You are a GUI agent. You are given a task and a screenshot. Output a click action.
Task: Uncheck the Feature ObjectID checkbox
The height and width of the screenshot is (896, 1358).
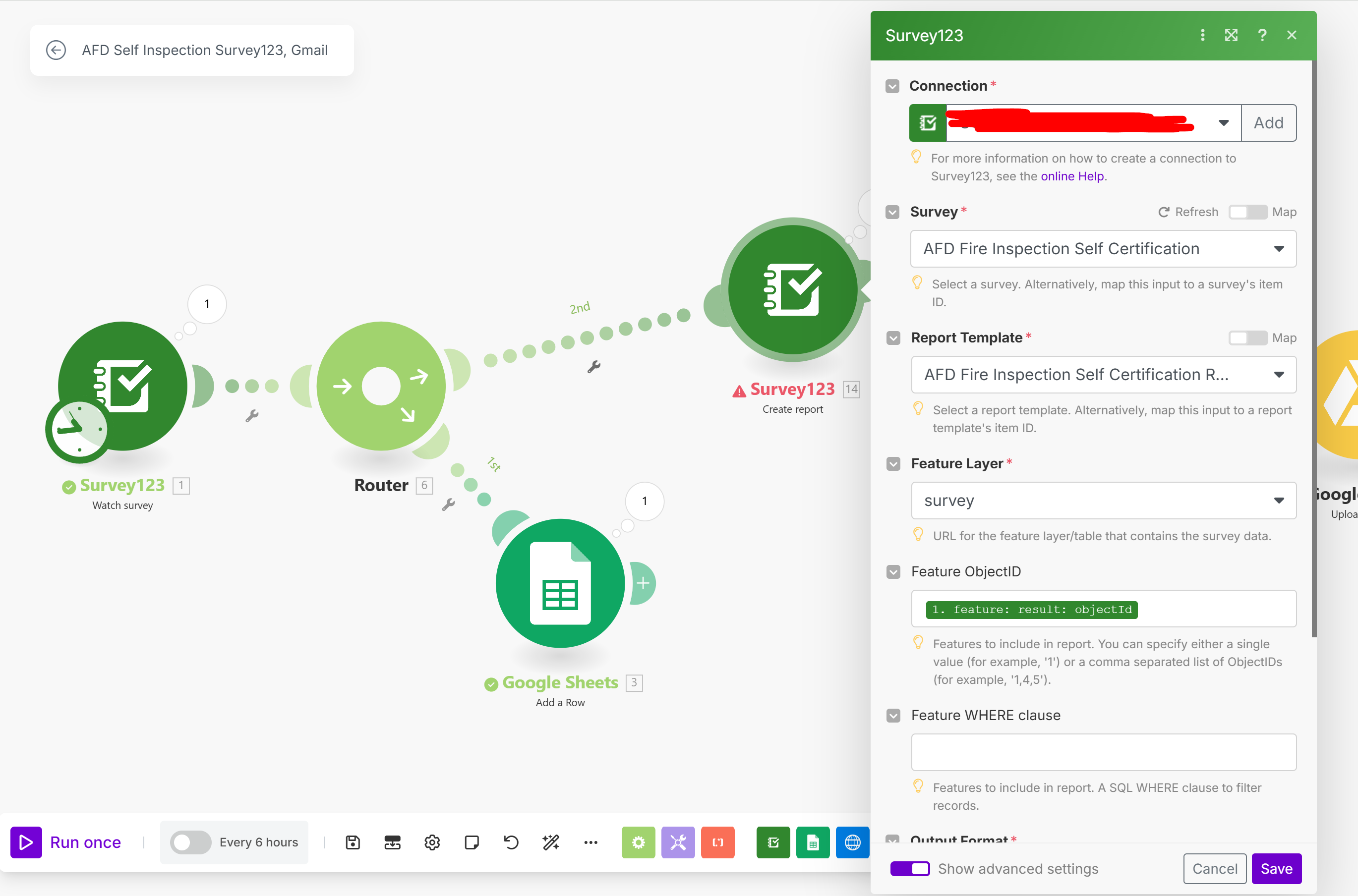click(893, 571)
